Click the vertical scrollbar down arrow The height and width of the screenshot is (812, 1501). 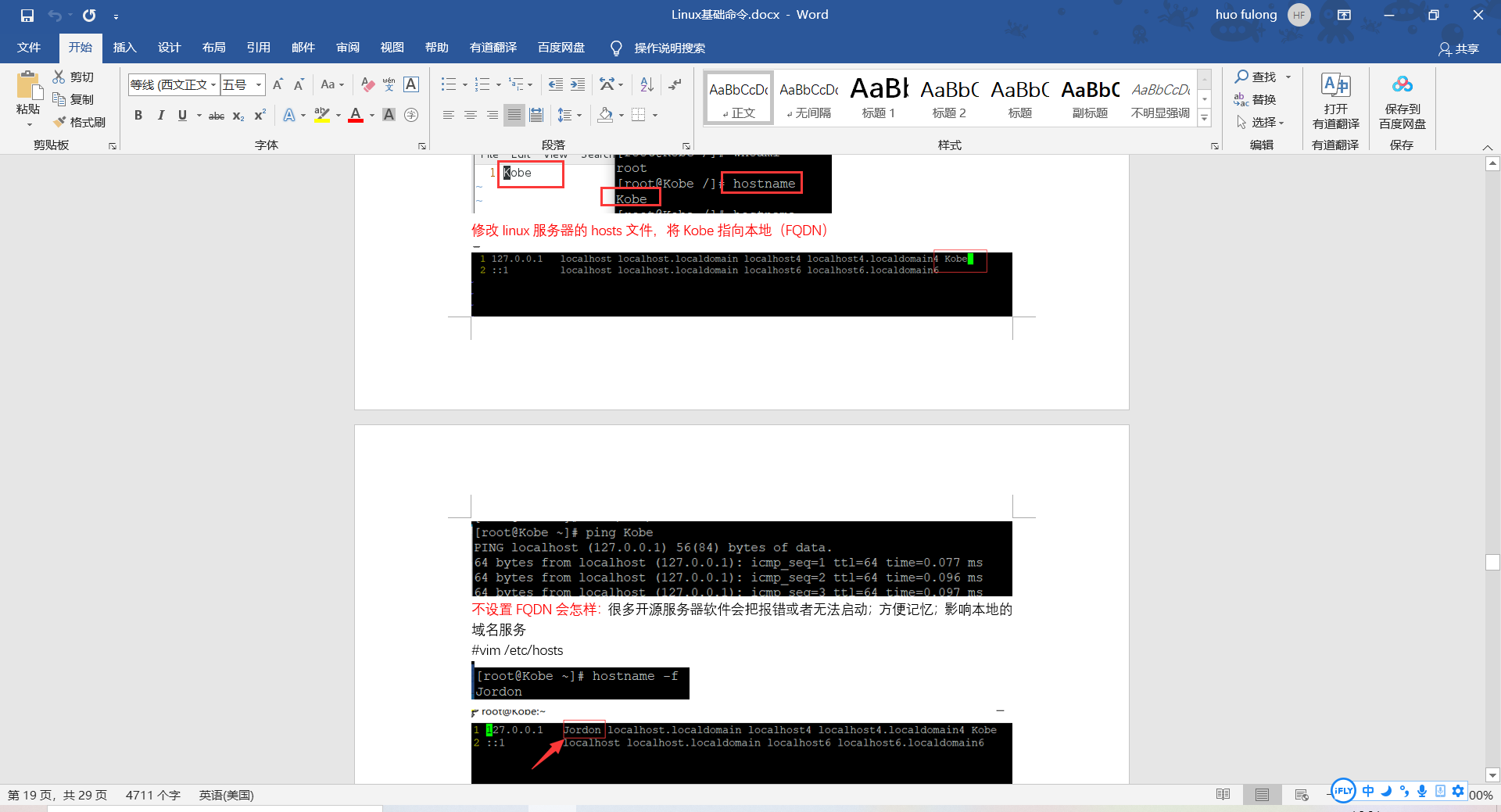coord(1492,776)
